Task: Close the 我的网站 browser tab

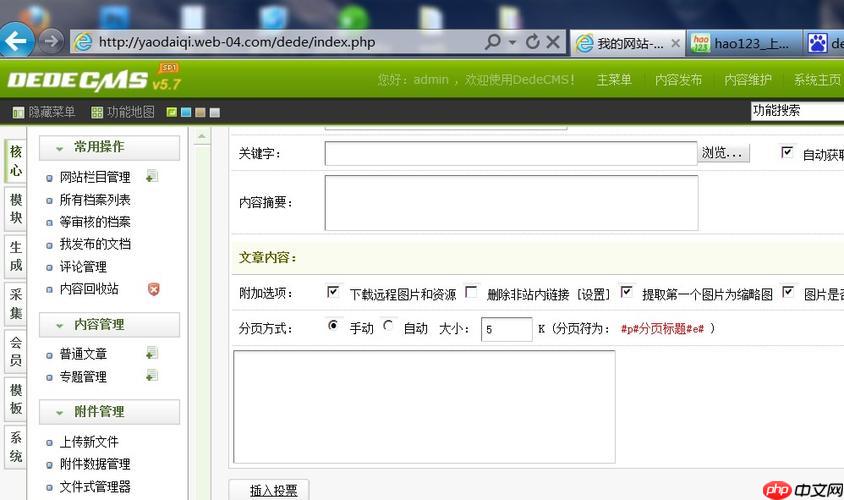Action: coord(676,43)
